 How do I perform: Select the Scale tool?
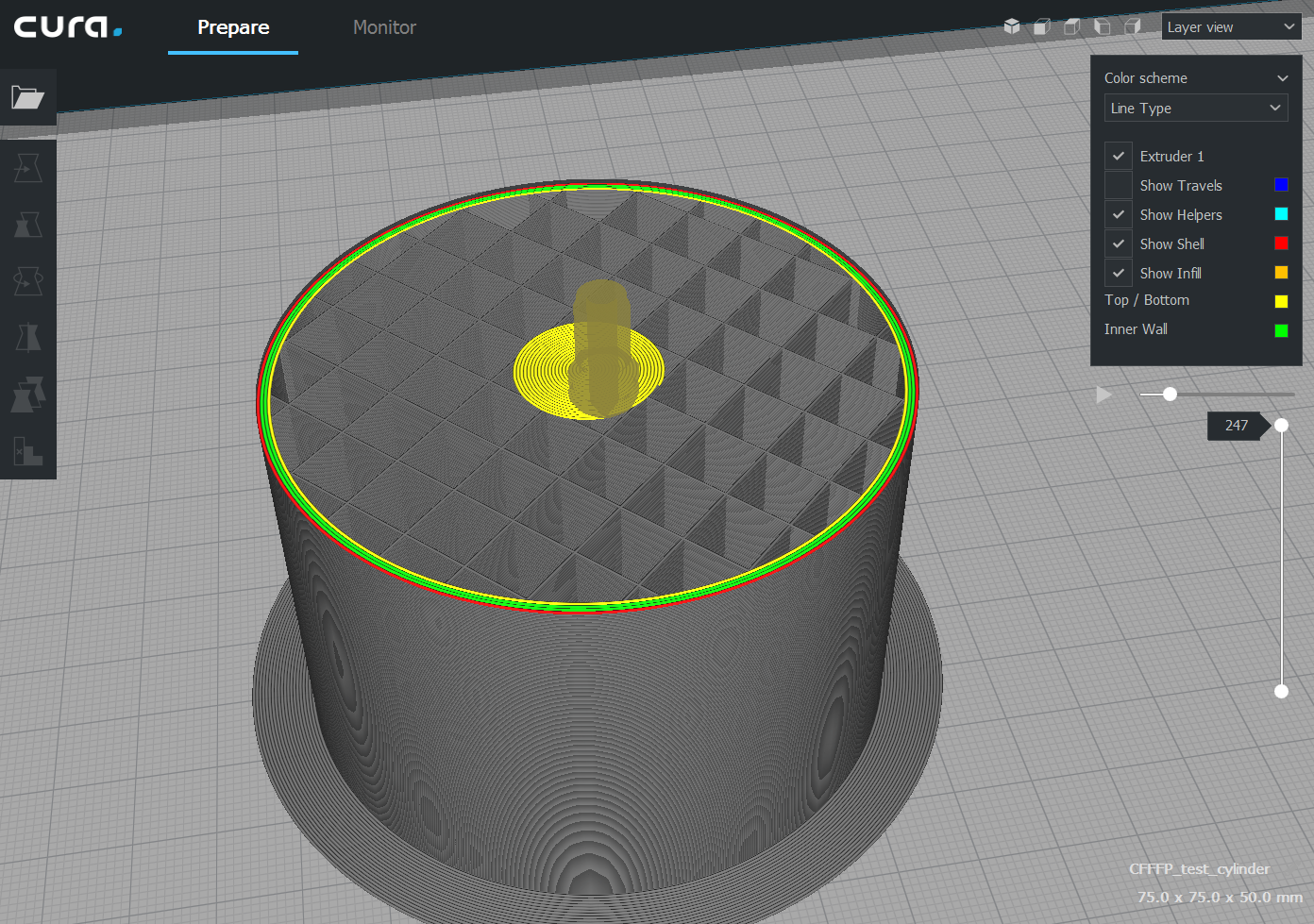pyautogui.click(x=28, y=225)
